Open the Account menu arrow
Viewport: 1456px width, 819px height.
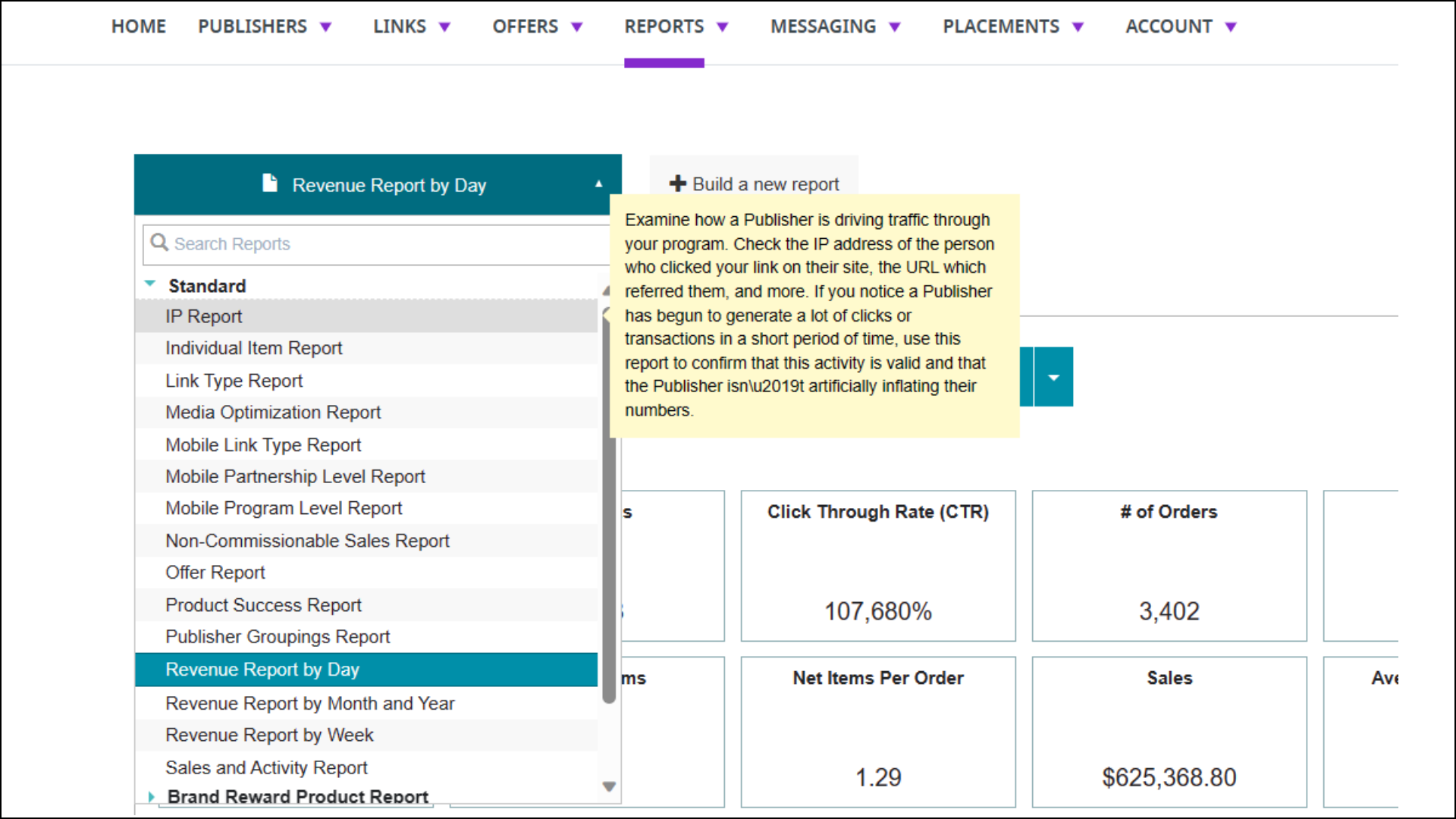(1231, 27)
